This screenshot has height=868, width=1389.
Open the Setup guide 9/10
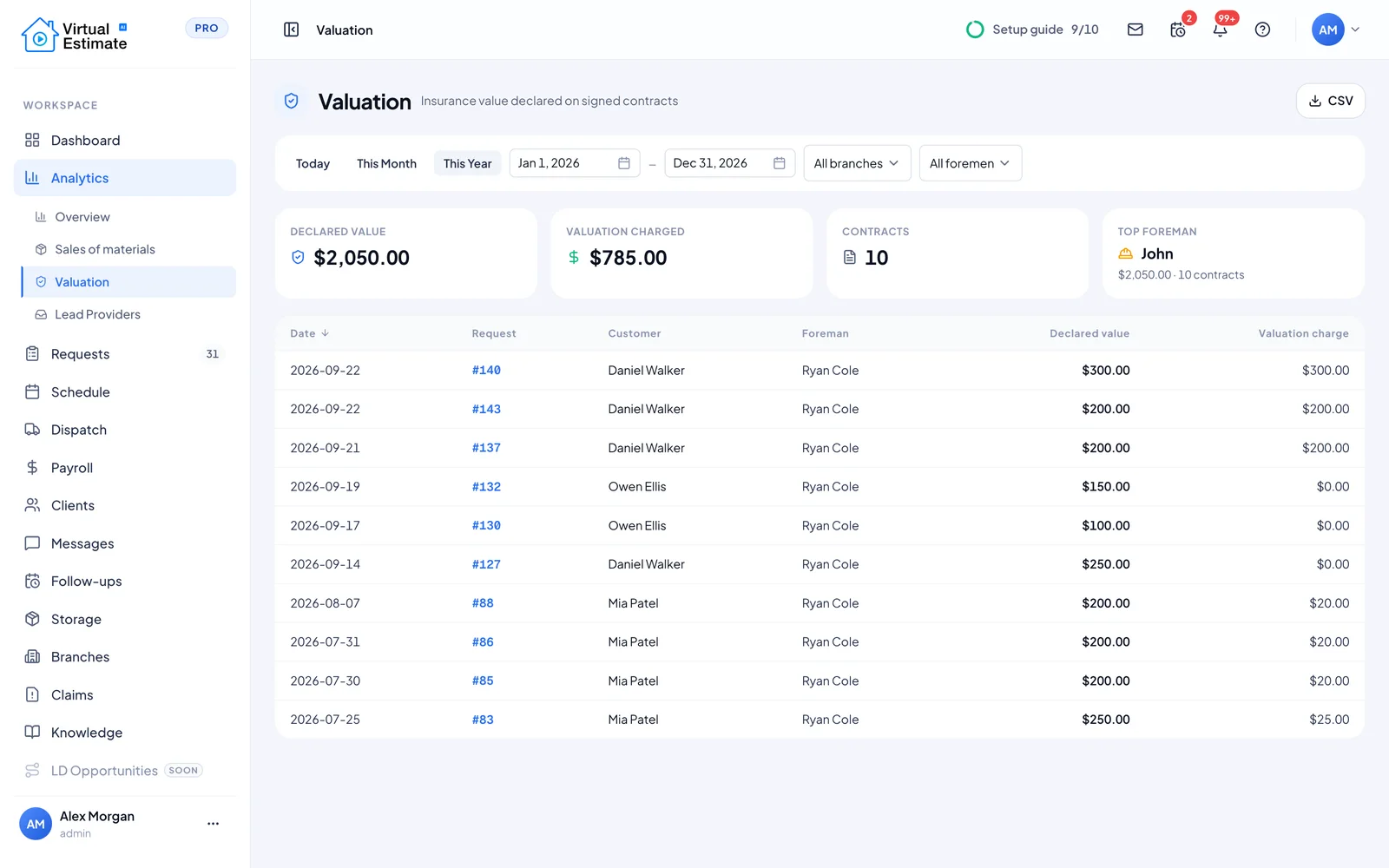1032,30
